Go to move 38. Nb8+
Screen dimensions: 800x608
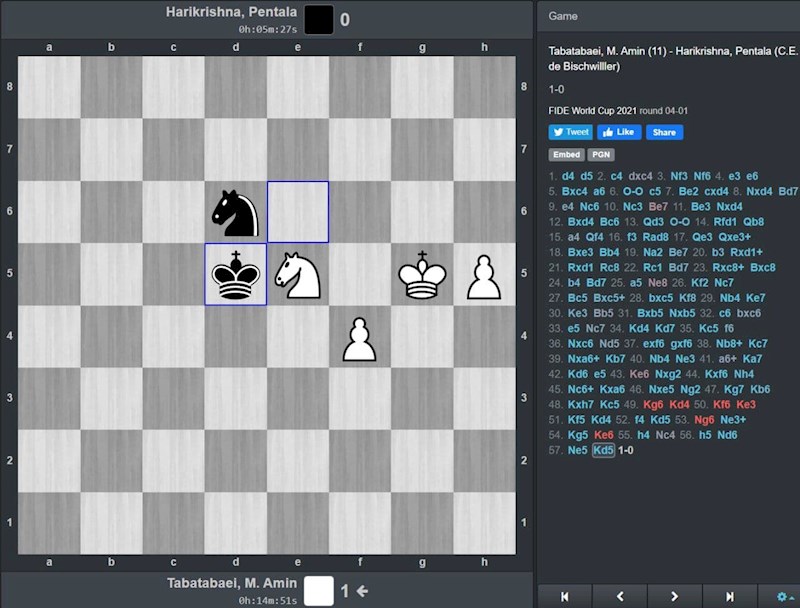pyautogui.click(x=730, y=344)
